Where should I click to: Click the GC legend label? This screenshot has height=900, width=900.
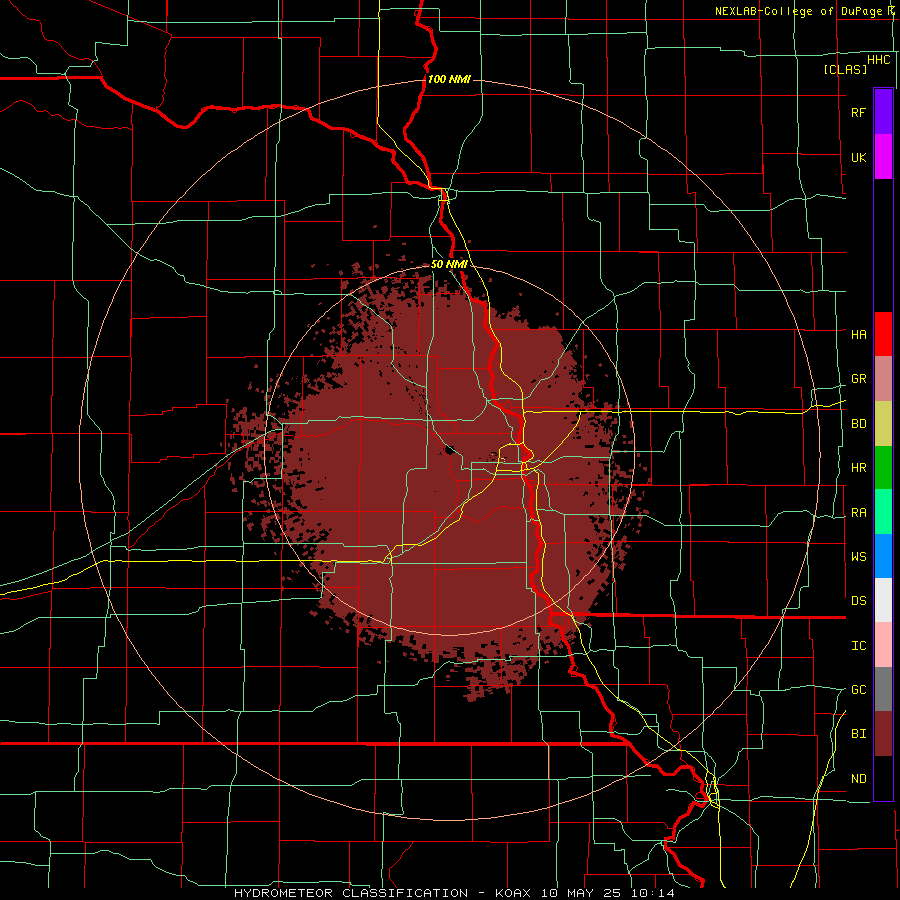[858, 690]
